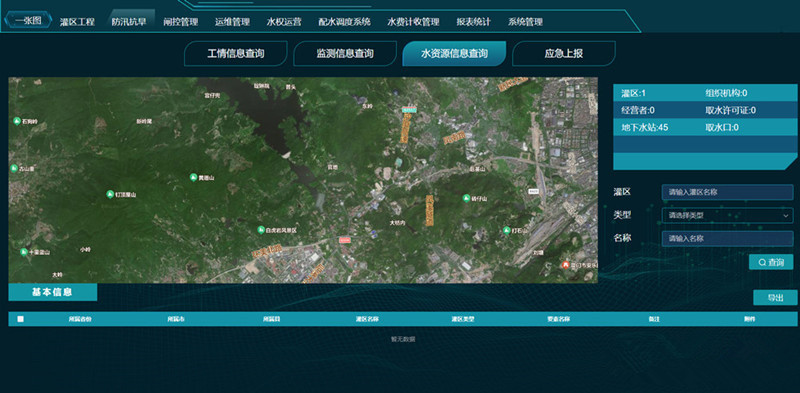The width and height of the screenshot is (800, 393).
Task: Open the 防汛抗旱 navigation menu
Action: point(129,22)
